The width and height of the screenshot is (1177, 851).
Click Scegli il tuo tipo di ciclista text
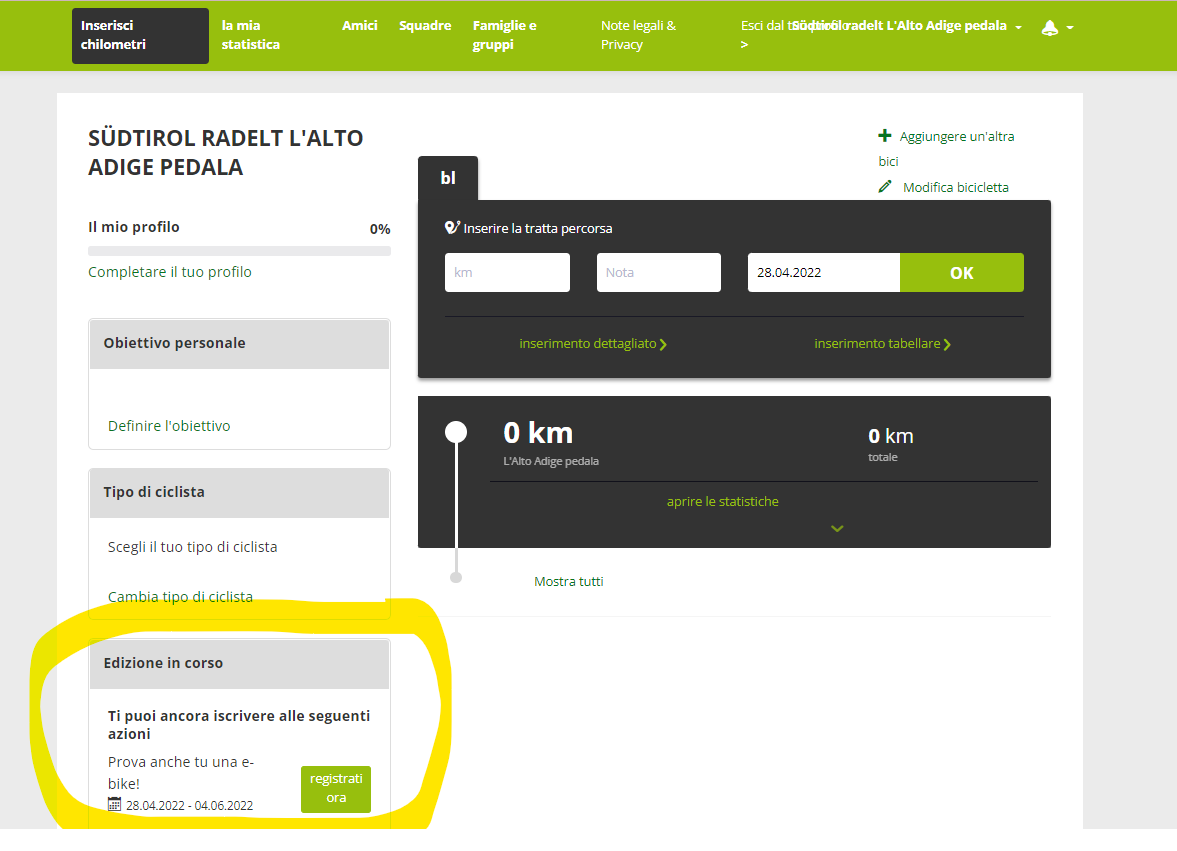(192, 547)
